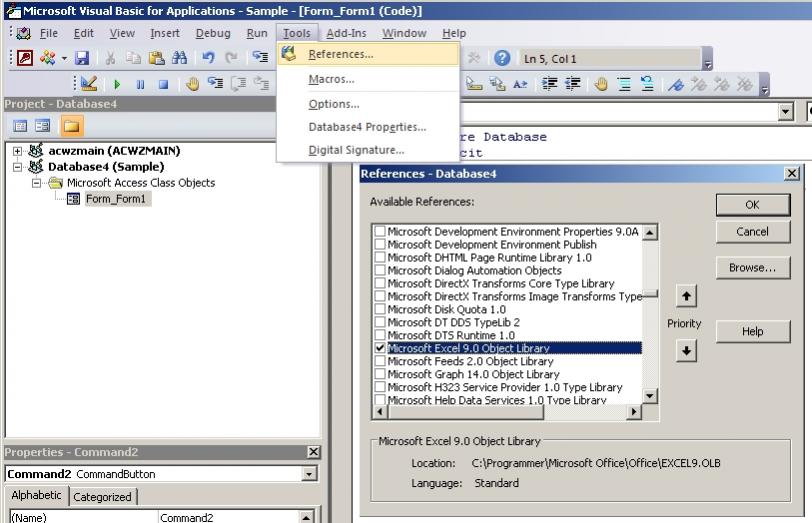
Task: Select Digital Signature... menu entry
Action: (368, 150)
